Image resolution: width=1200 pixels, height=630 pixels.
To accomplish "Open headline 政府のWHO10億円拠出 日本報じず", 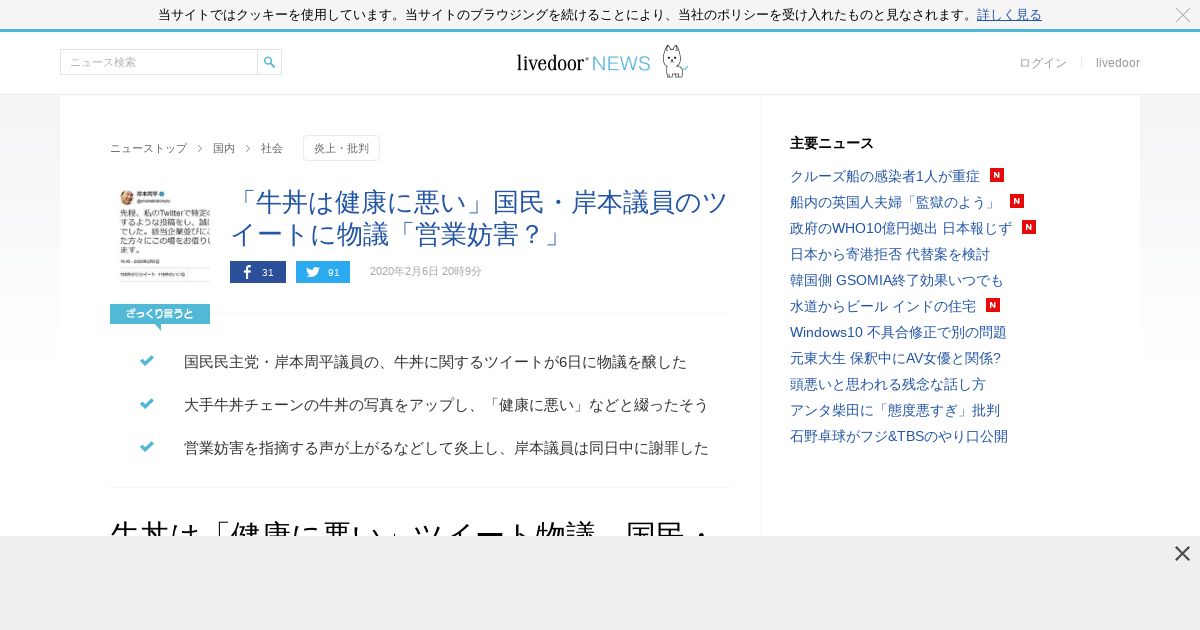I will (x=901, y=228).
